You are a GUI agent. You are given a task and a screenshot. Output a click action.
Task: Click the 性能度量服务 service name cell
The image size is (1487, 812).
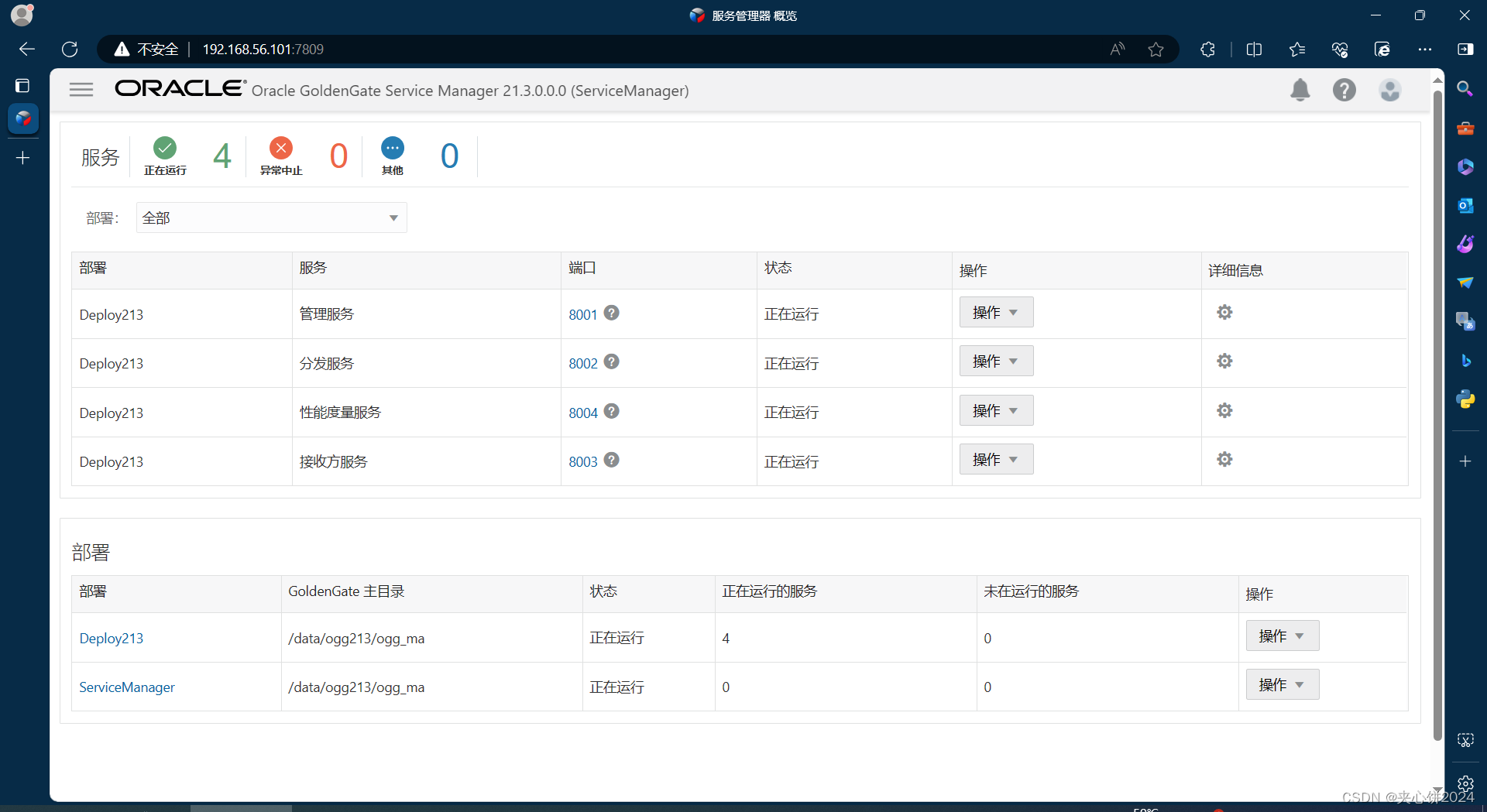tap(341, 412)
